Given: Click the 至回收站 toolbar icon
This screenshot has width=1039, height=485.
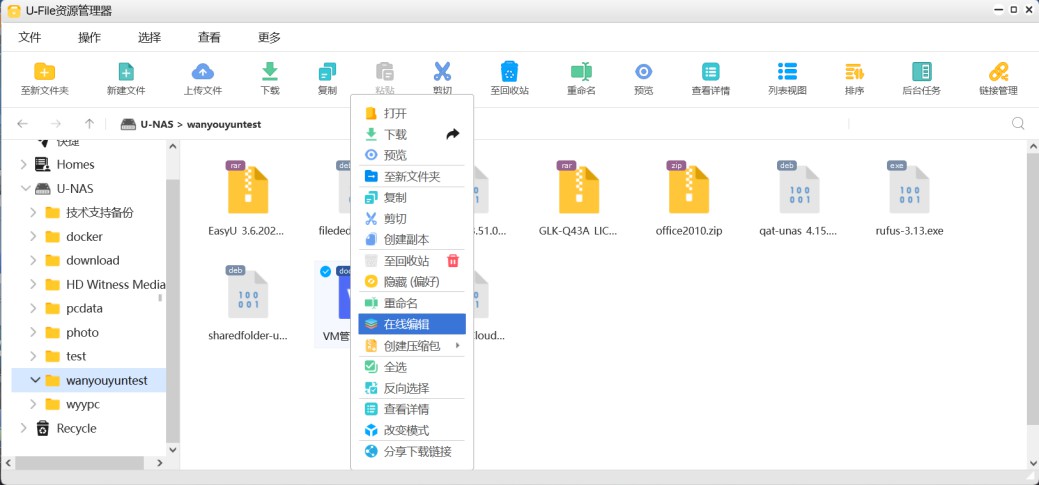Looking at the screenshot, I should 509,72.
